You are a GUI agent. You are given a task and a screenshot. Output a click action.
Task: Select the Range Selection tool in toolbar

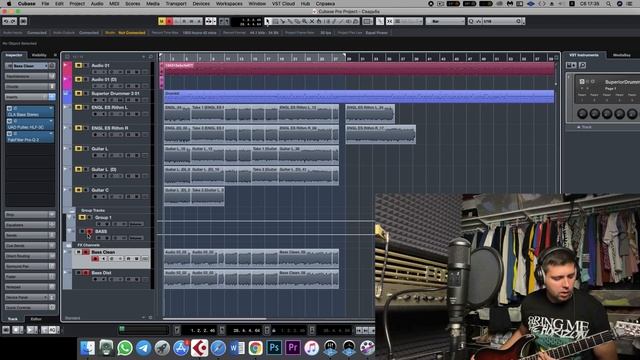275,21
